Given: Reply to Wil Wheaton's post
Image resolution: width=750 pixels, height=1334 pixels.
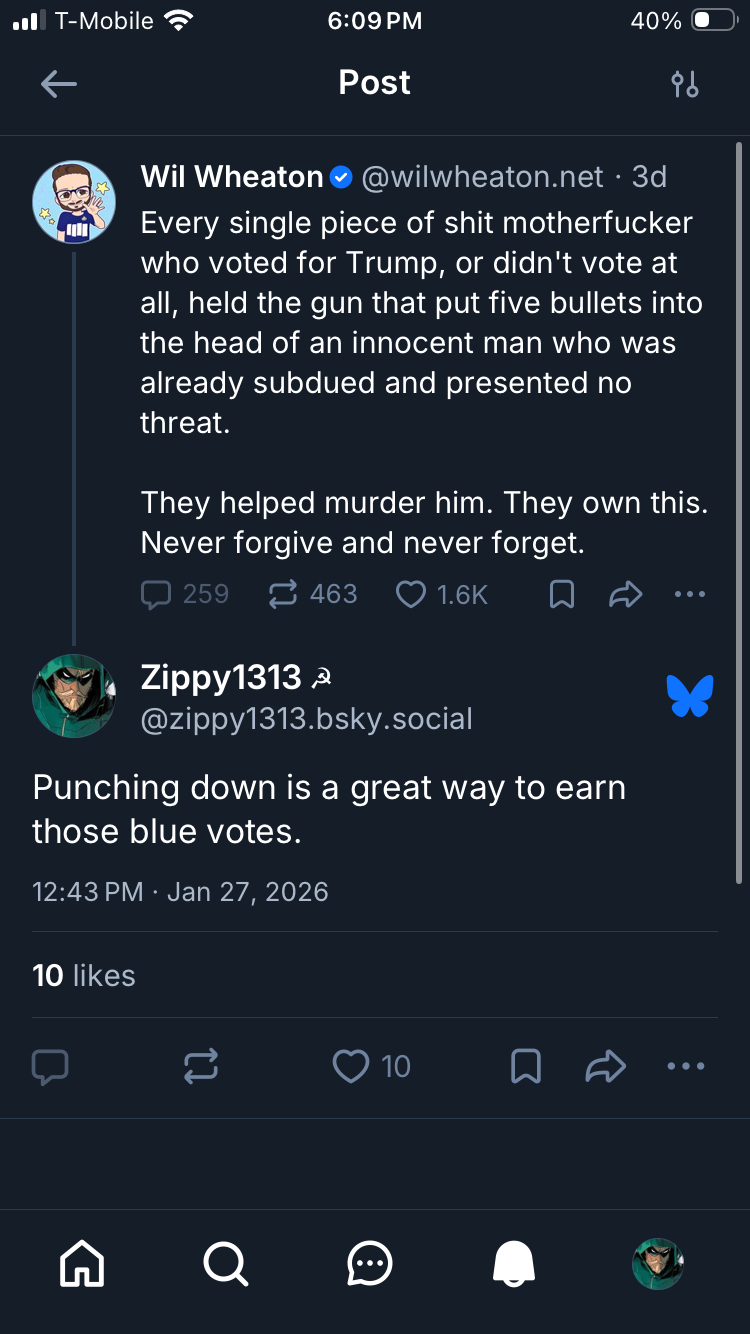Looking at the screenshot, I should coord(157,595).
